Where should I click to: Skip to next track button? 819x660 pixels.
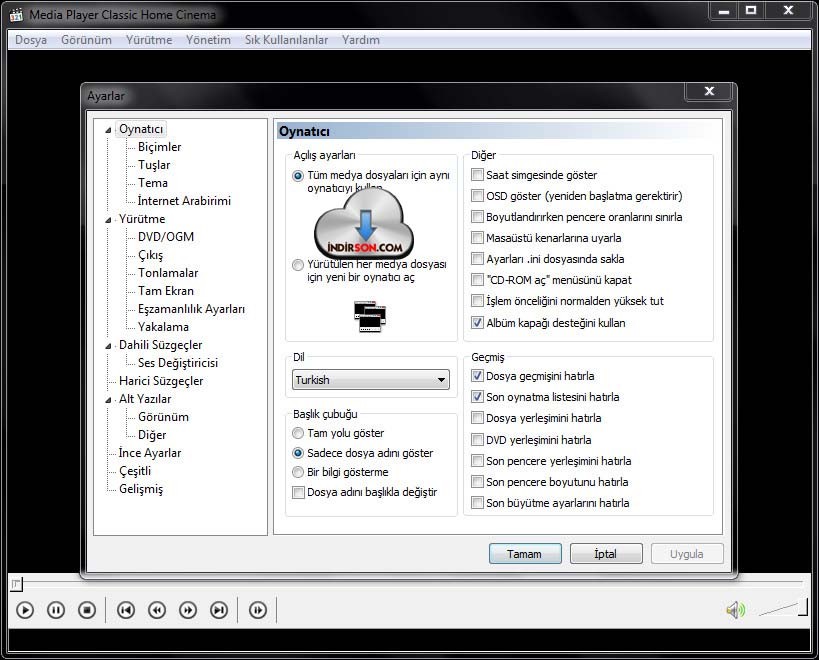click(219, 610)
